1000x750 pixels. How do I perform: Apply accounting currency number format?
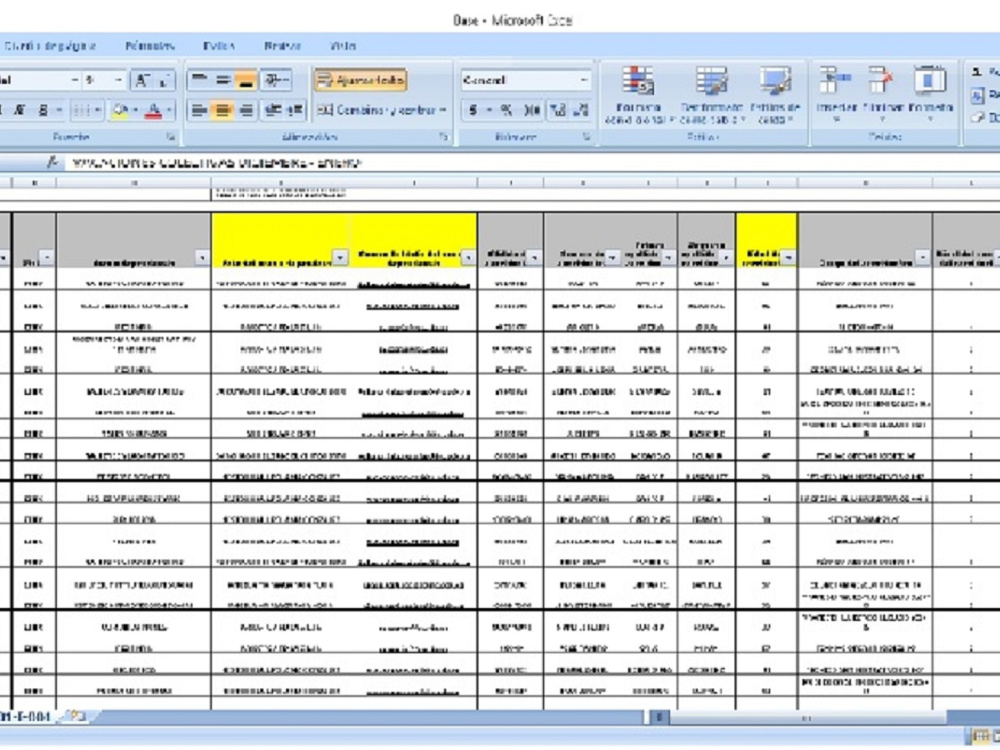(473, 110)
